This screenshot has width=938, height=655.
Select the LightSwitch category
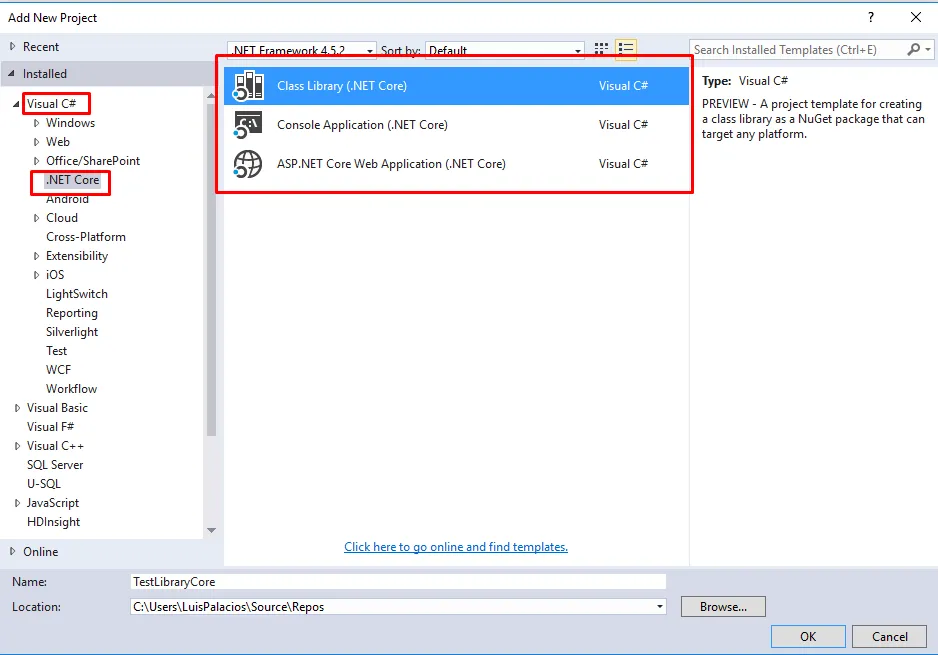click(x=77, y=294)
